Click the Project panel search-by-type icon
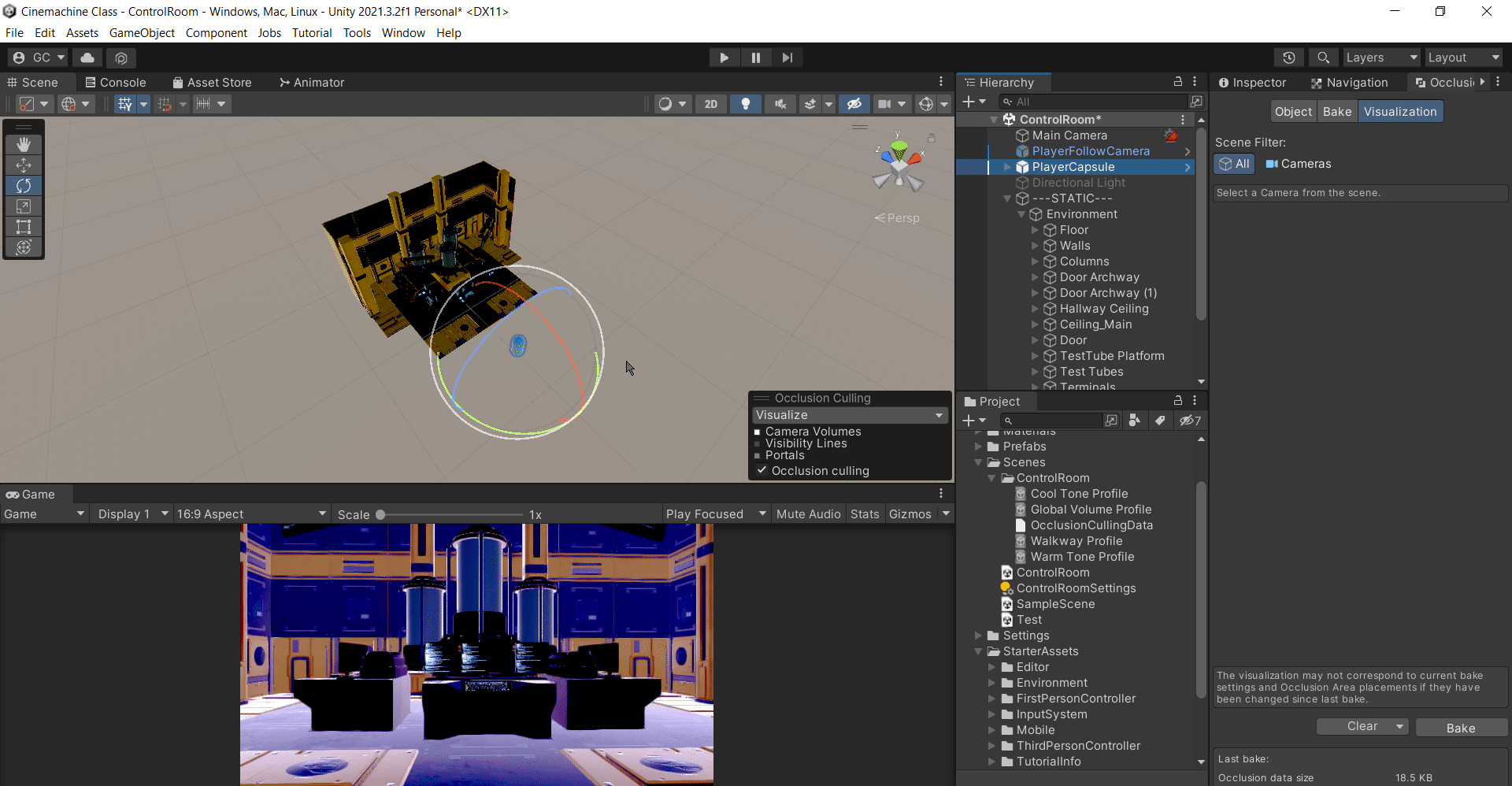 [1134, 421]
